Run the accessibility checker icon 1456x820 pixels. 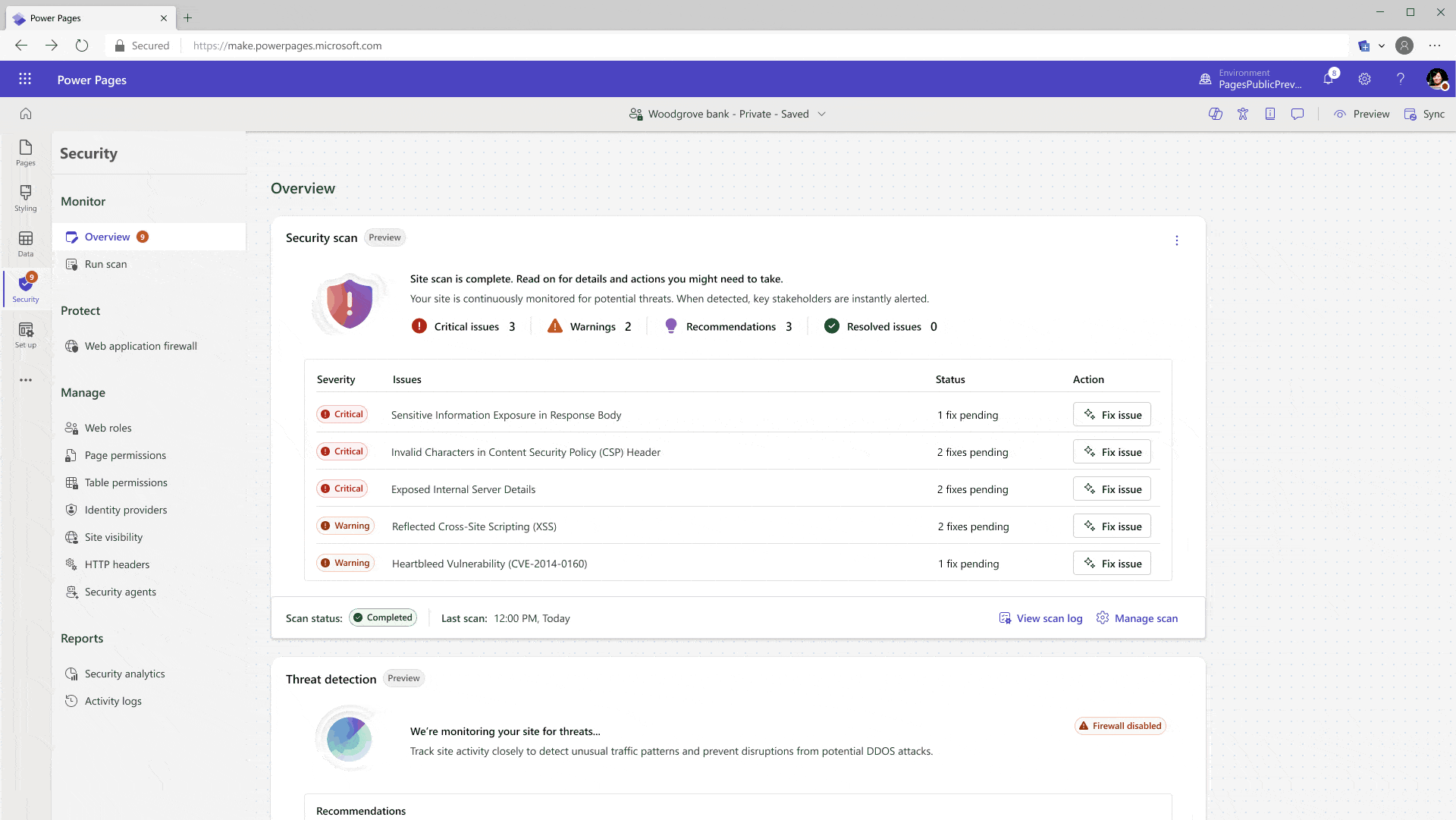tap(1243, 114)
